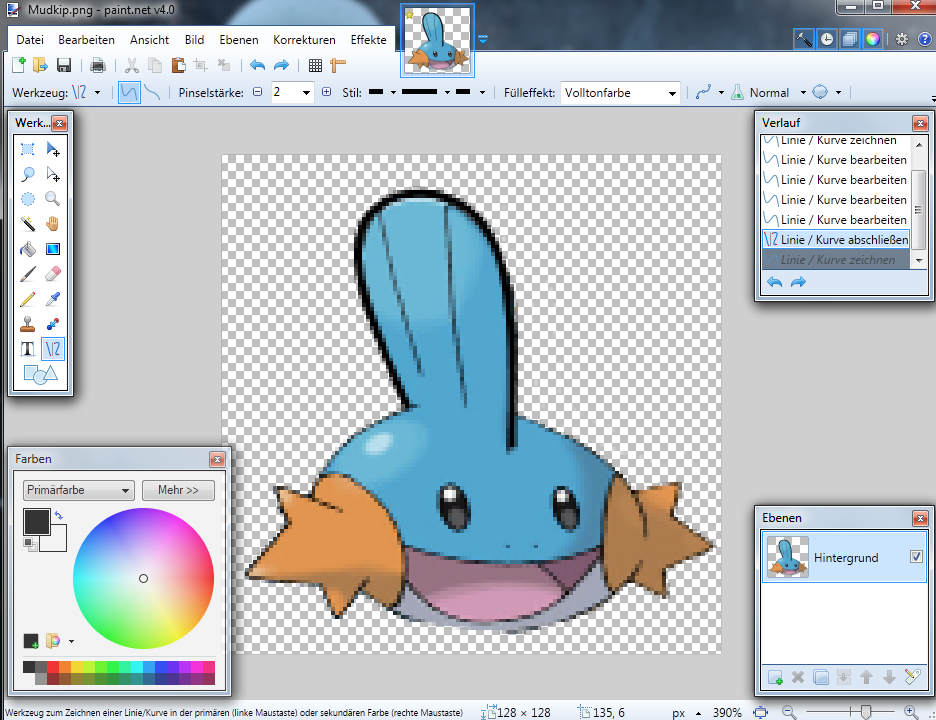Select the Gradient tool
This screenshot has height=720, width=936.
point(53,249)
